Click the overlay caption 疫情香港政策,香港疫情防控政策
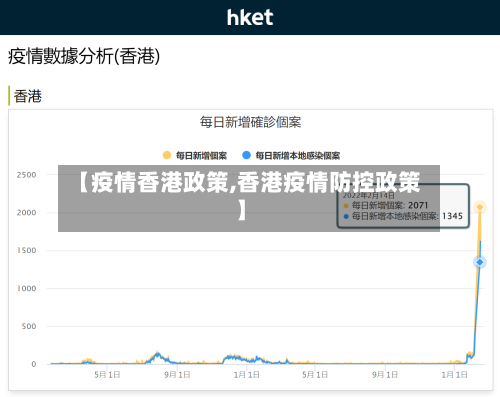Viewport: 500px width, 397px height. (x=249, y=195)
